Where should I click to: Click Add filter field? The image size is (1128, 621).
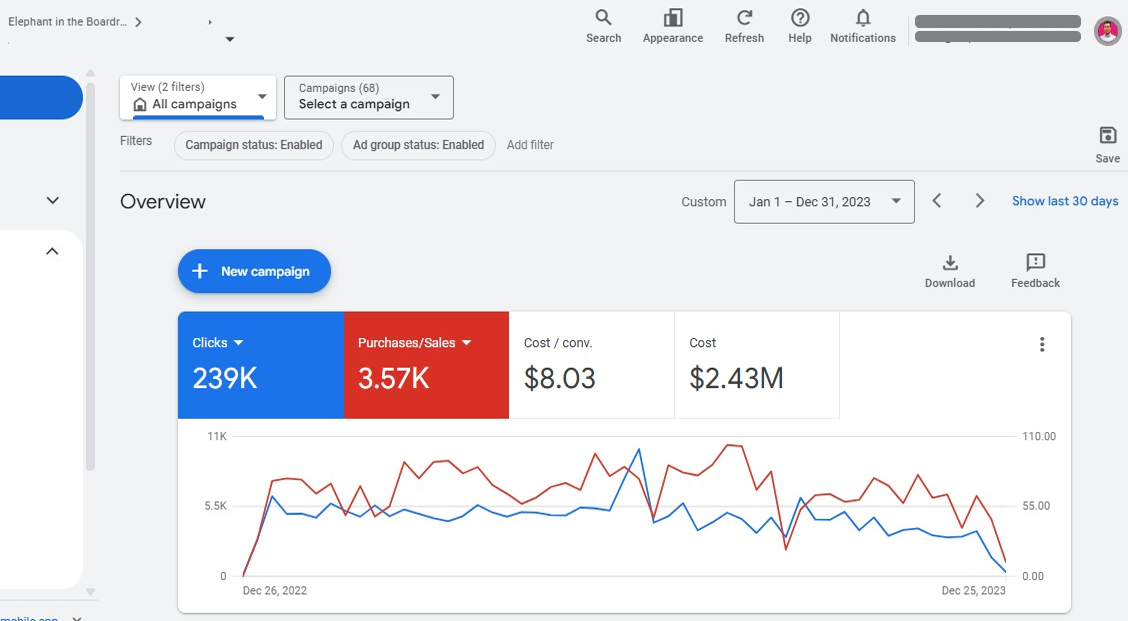point(530,145)
